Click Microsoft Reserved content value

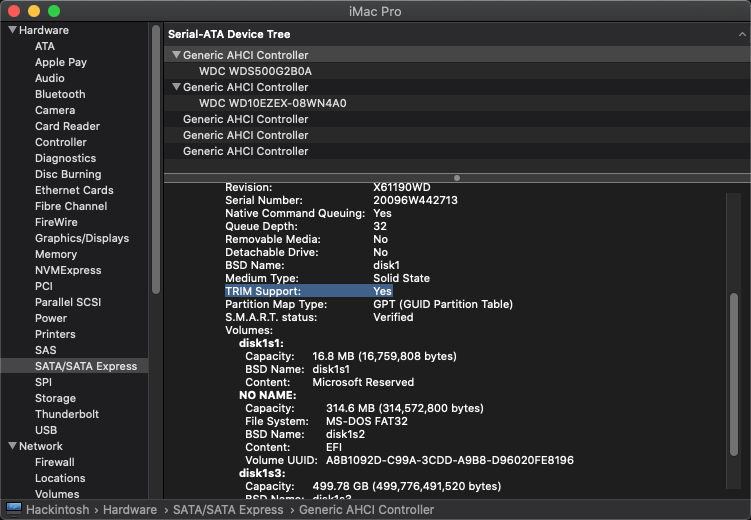363,382
